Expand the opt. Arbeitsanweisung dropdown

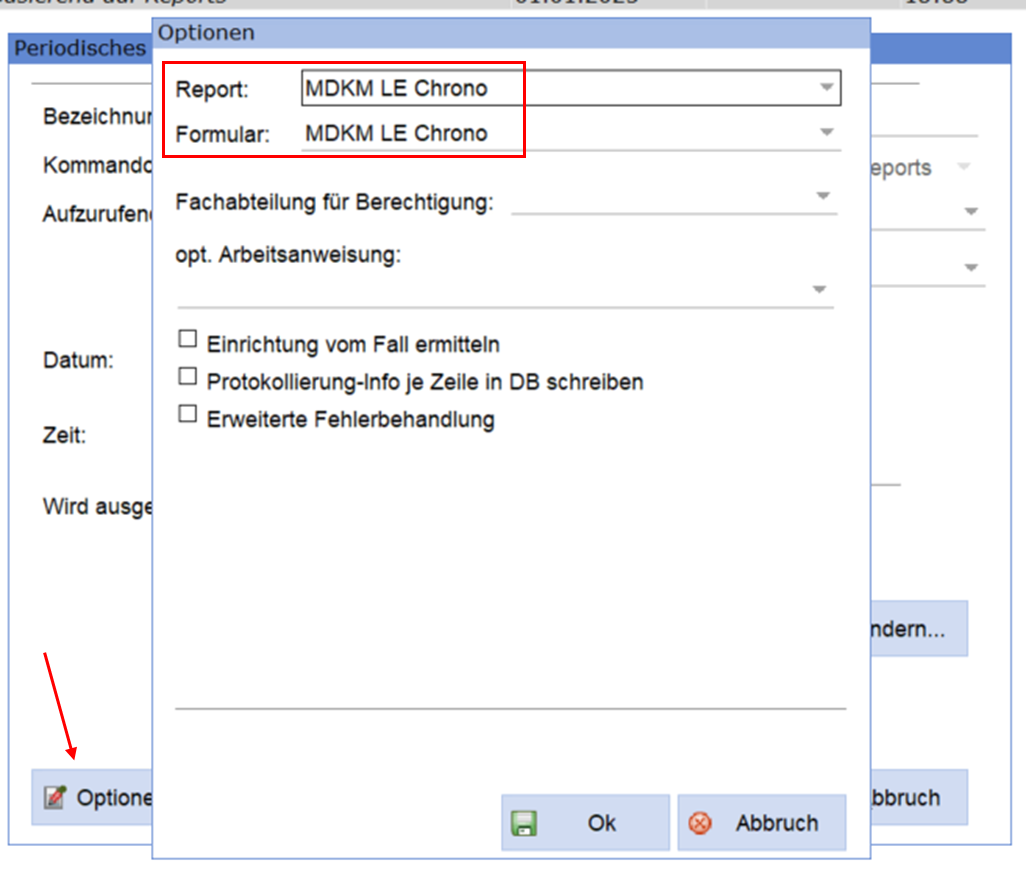(819, 289)
